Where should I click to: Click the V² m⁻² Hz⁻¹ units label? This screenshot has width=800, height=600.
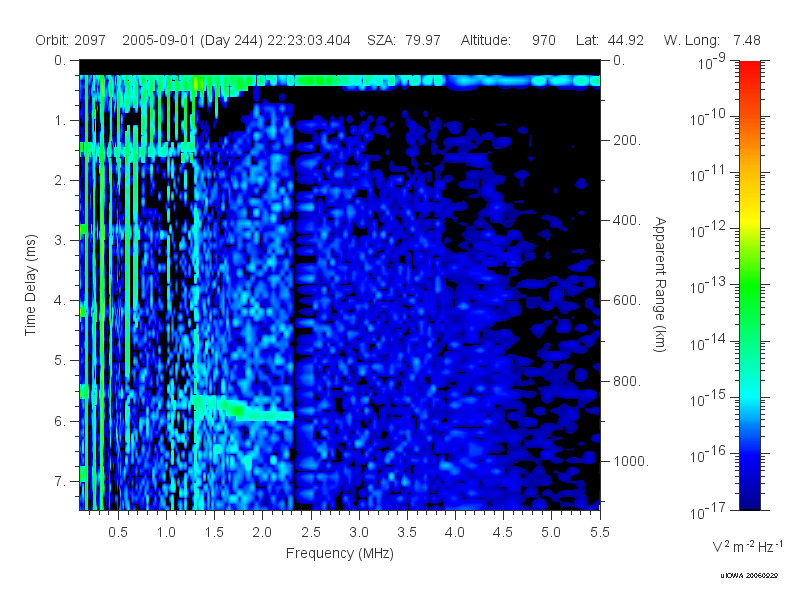point(747,546)
